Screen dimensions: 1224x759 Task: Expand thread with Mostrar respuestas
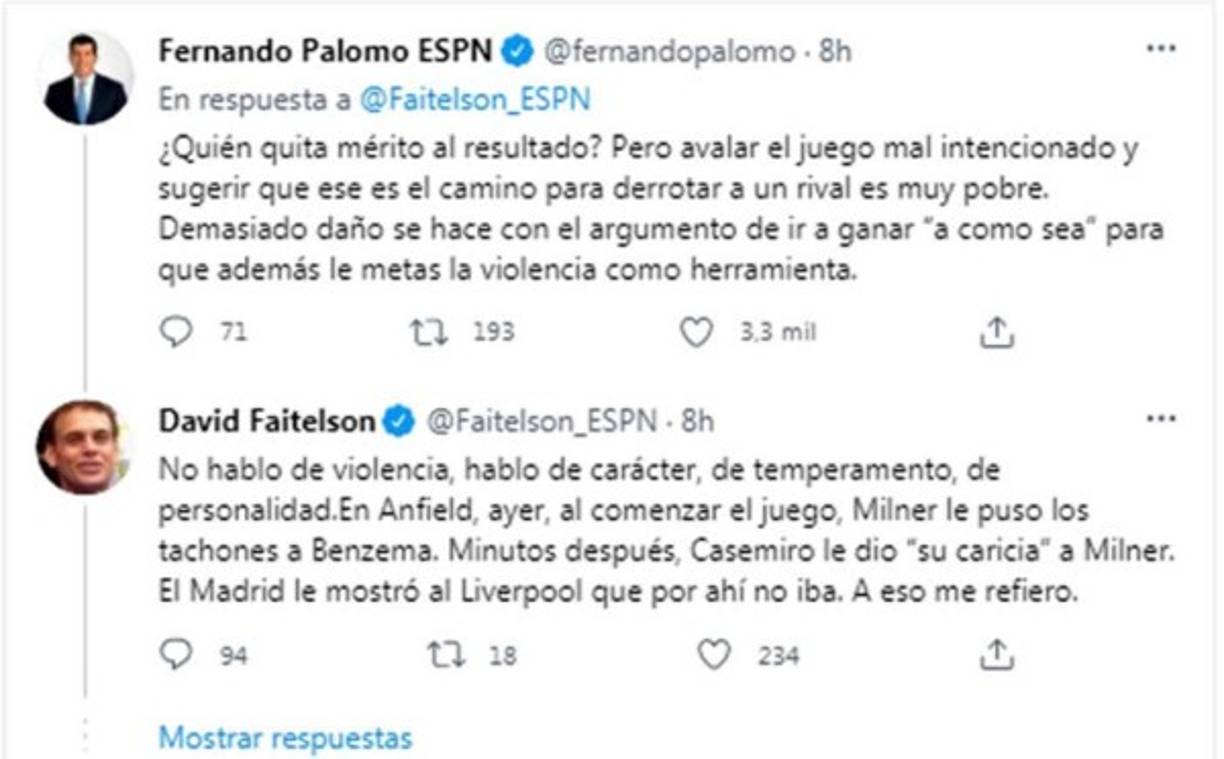pyautogui.click(x=285, y=738)
